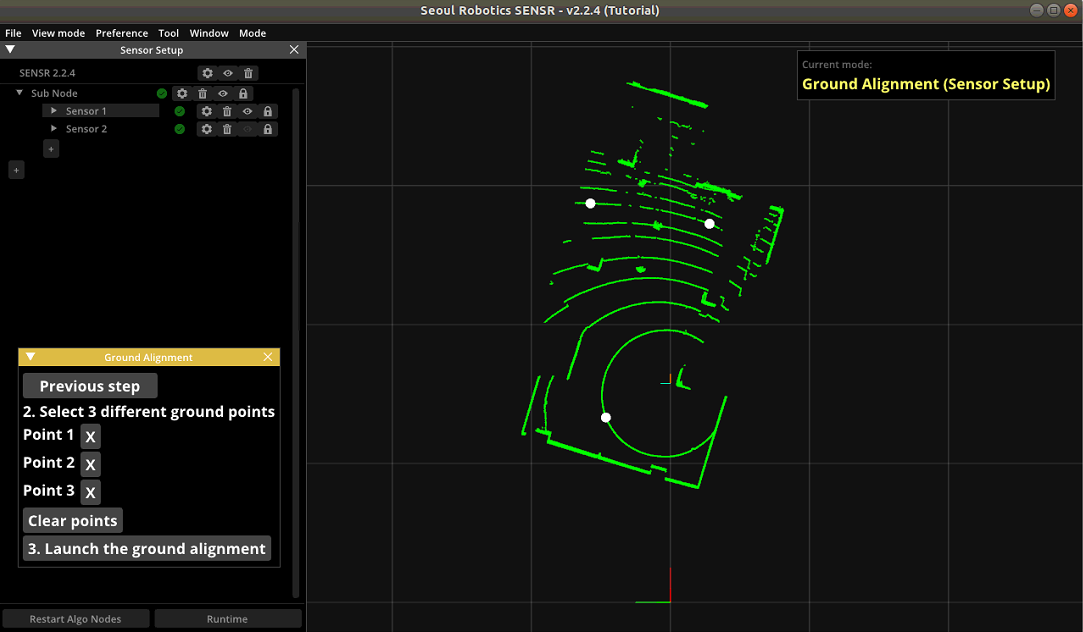Screen dimensions: 1083x632
Task: Collapse the Sub Node tree
Action: [x=18, y=93]
